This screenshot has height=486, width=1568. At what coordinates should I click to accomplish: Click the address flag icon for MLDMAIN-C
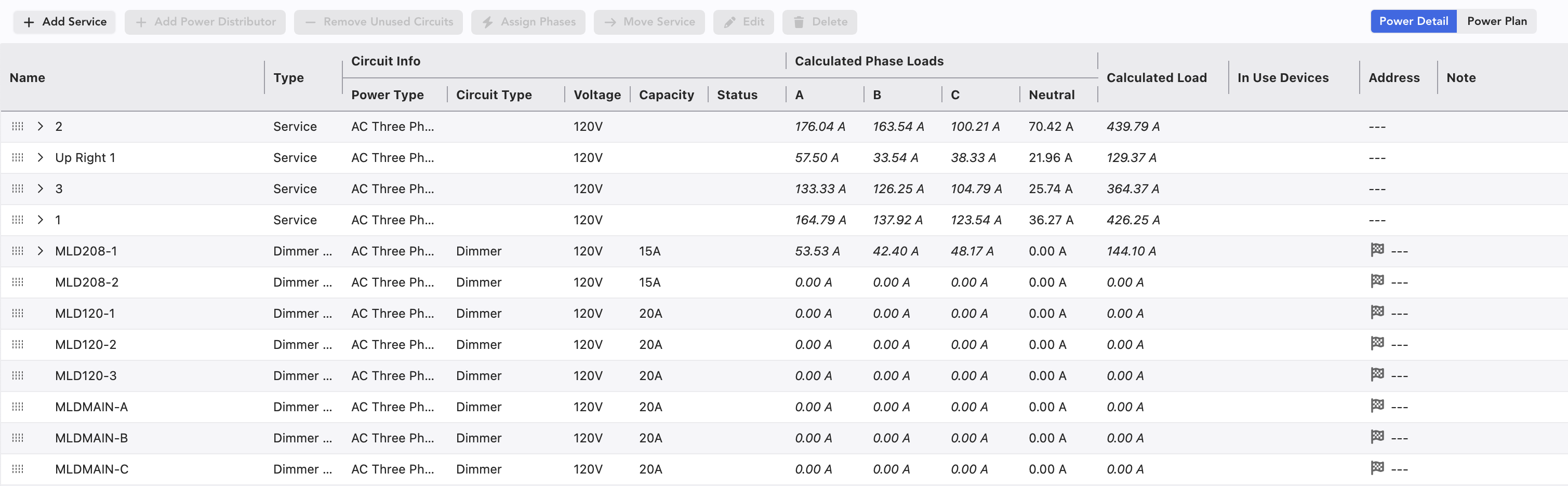[1377, 468]
